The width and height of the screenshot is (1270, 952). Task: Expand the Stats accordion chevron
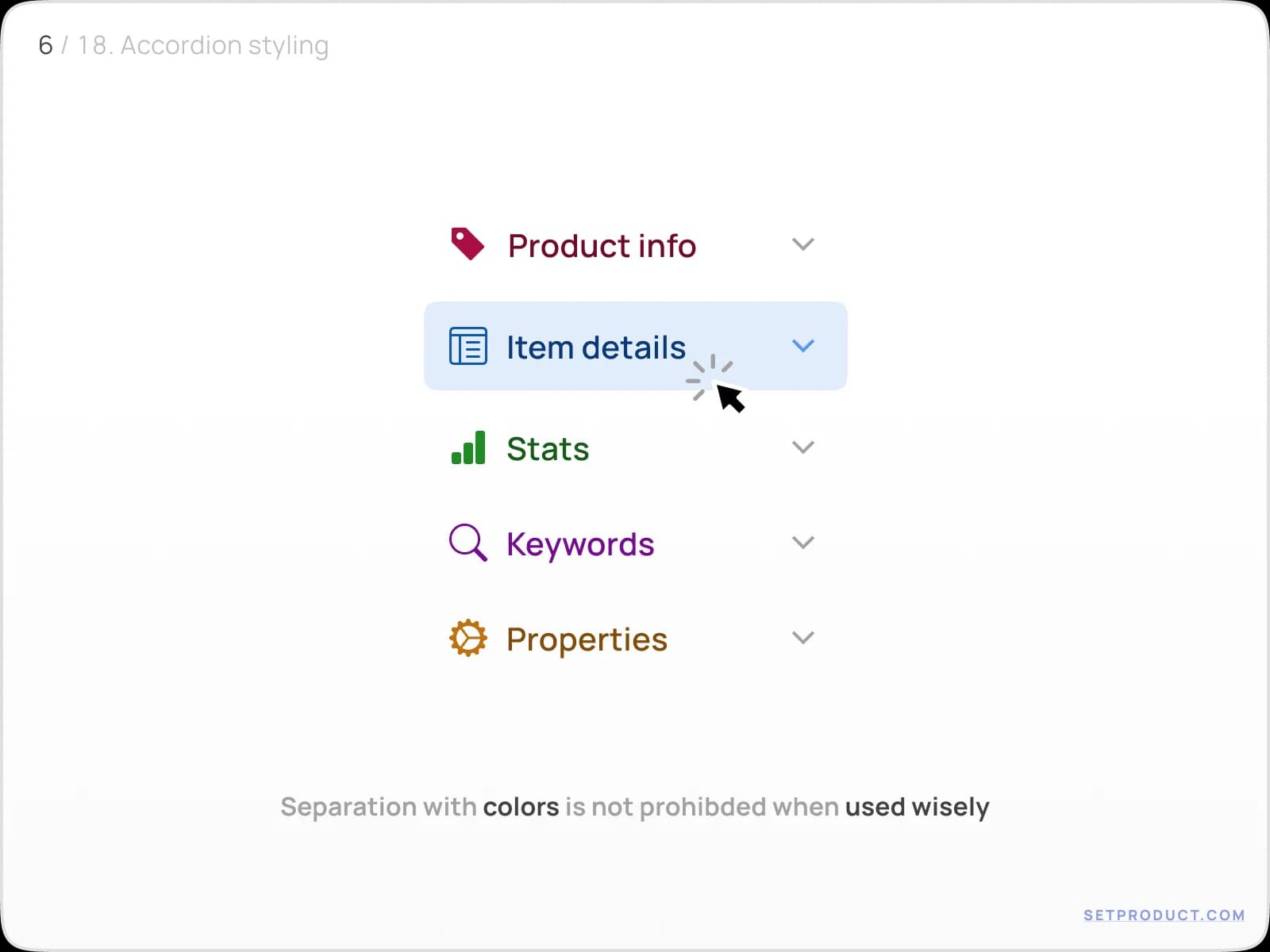[x=803, y=447]
